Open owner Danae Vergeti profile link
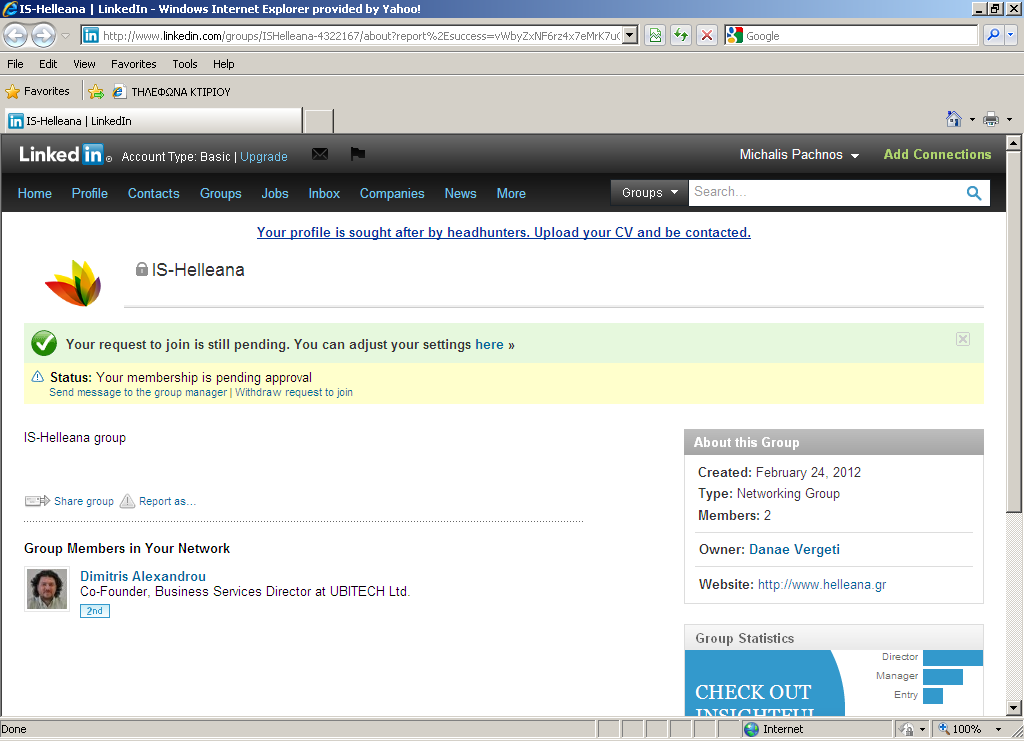The height and width of the screenshot is (741, 1024). pos(794,550)
